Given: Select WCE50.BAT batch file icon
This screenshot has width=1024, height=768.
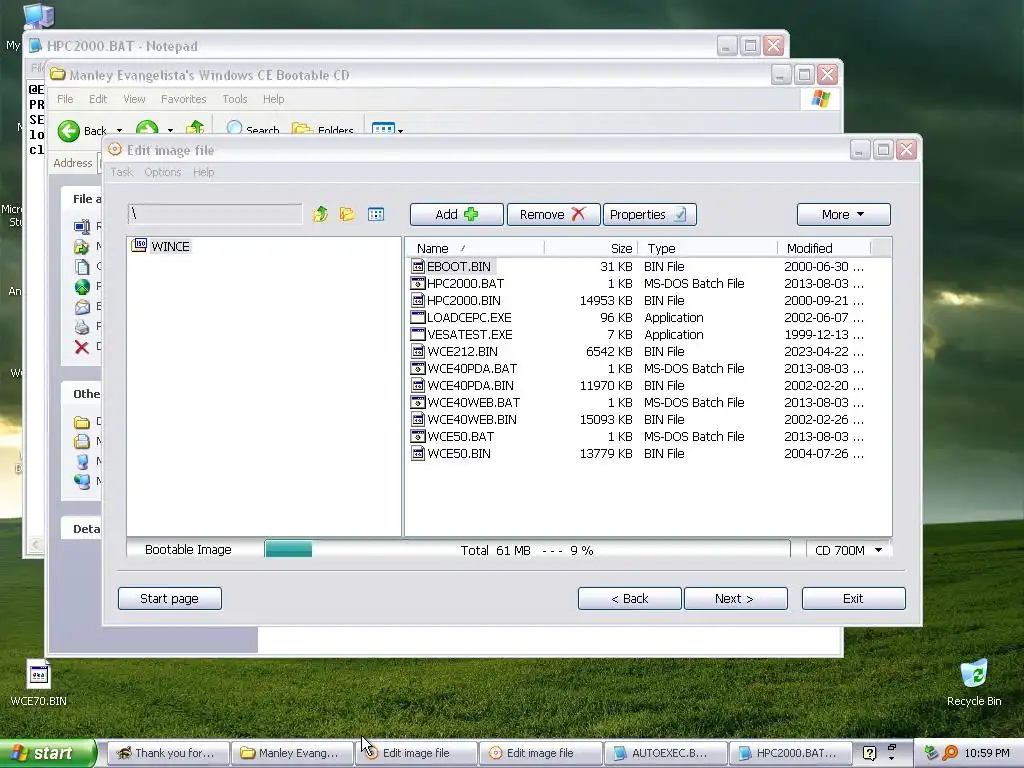Looking at the screenshot, I should click(418, 436).
